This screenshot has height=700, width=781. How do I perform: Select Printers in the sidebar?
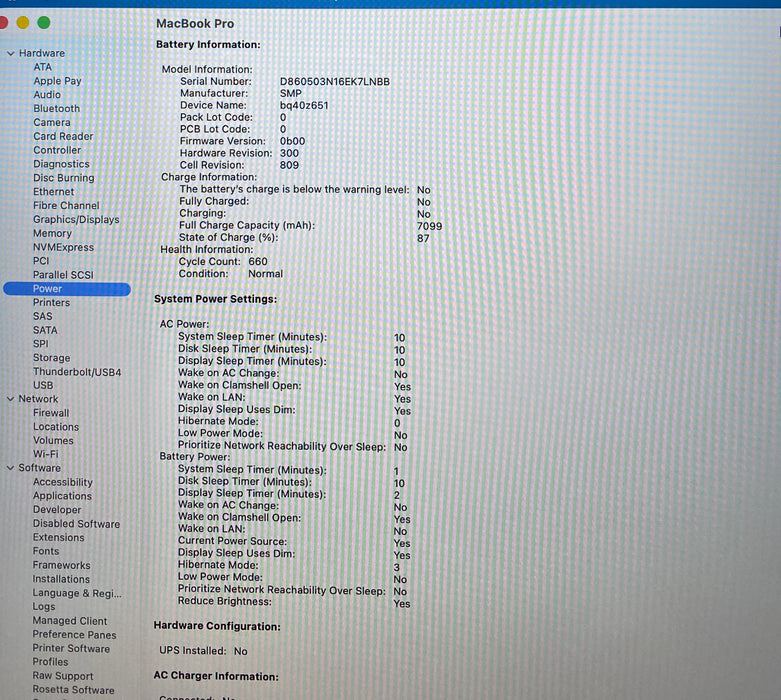[51, 302]
